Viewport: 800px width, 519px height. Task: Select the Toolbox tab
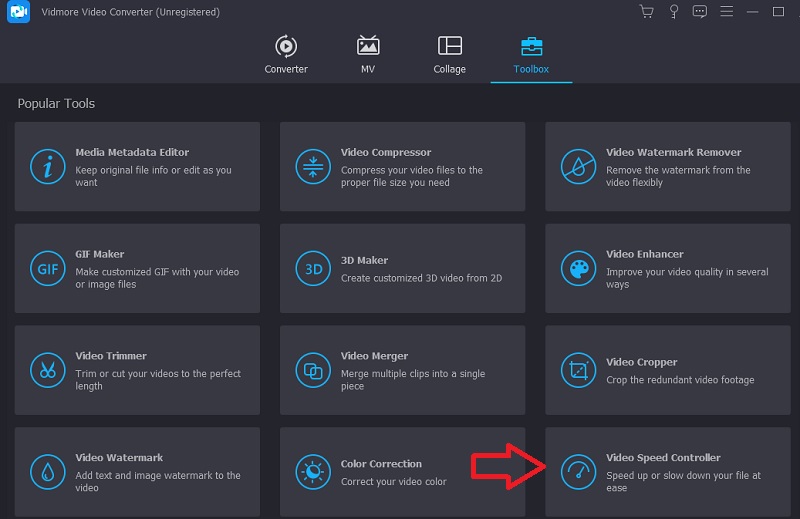[531, 55]
